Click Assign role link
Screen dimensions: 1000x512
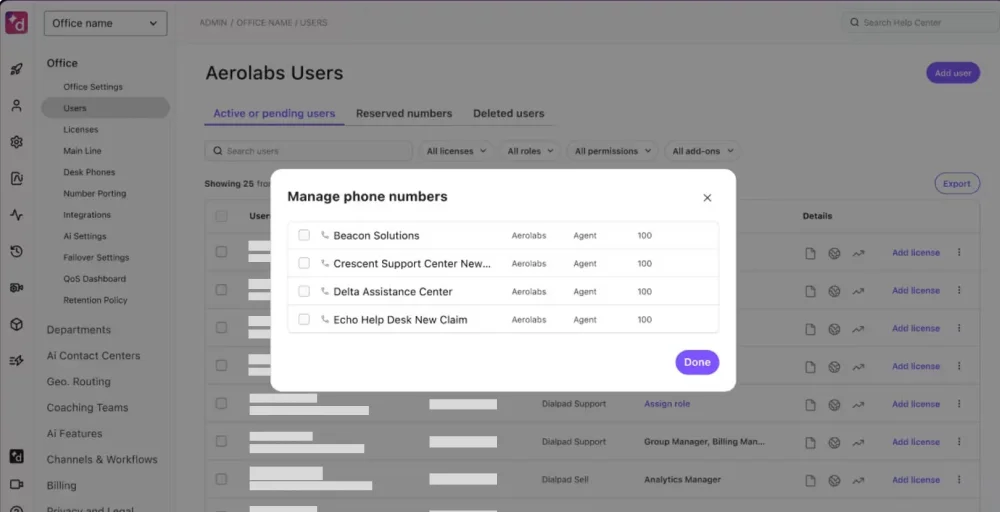click(x=666, y=404)
